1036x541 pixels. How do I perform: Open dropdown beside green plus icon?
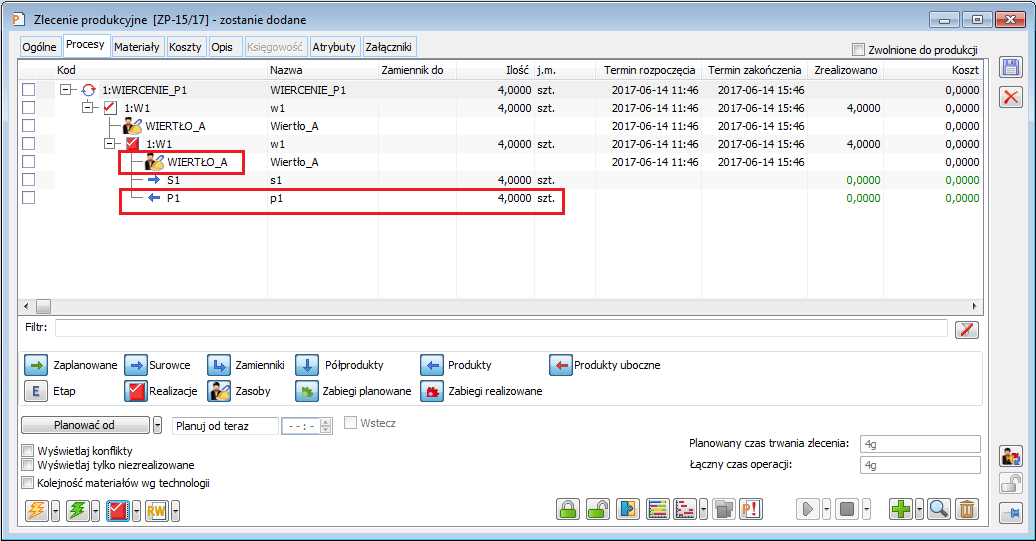point(919,509)
